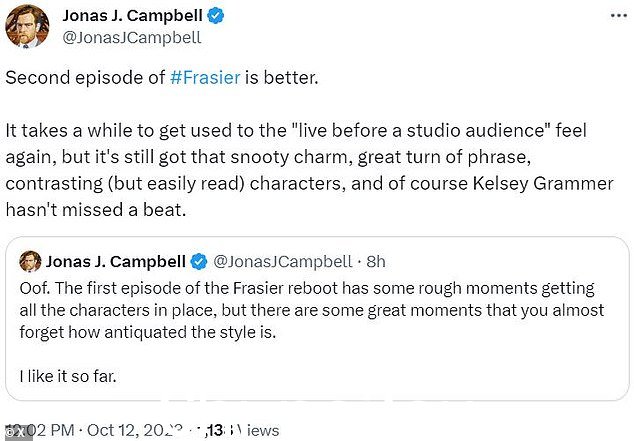Screen dimensions: 634x441
Task: Open the three-dot more options menu
Action: (x=618, y=16)
